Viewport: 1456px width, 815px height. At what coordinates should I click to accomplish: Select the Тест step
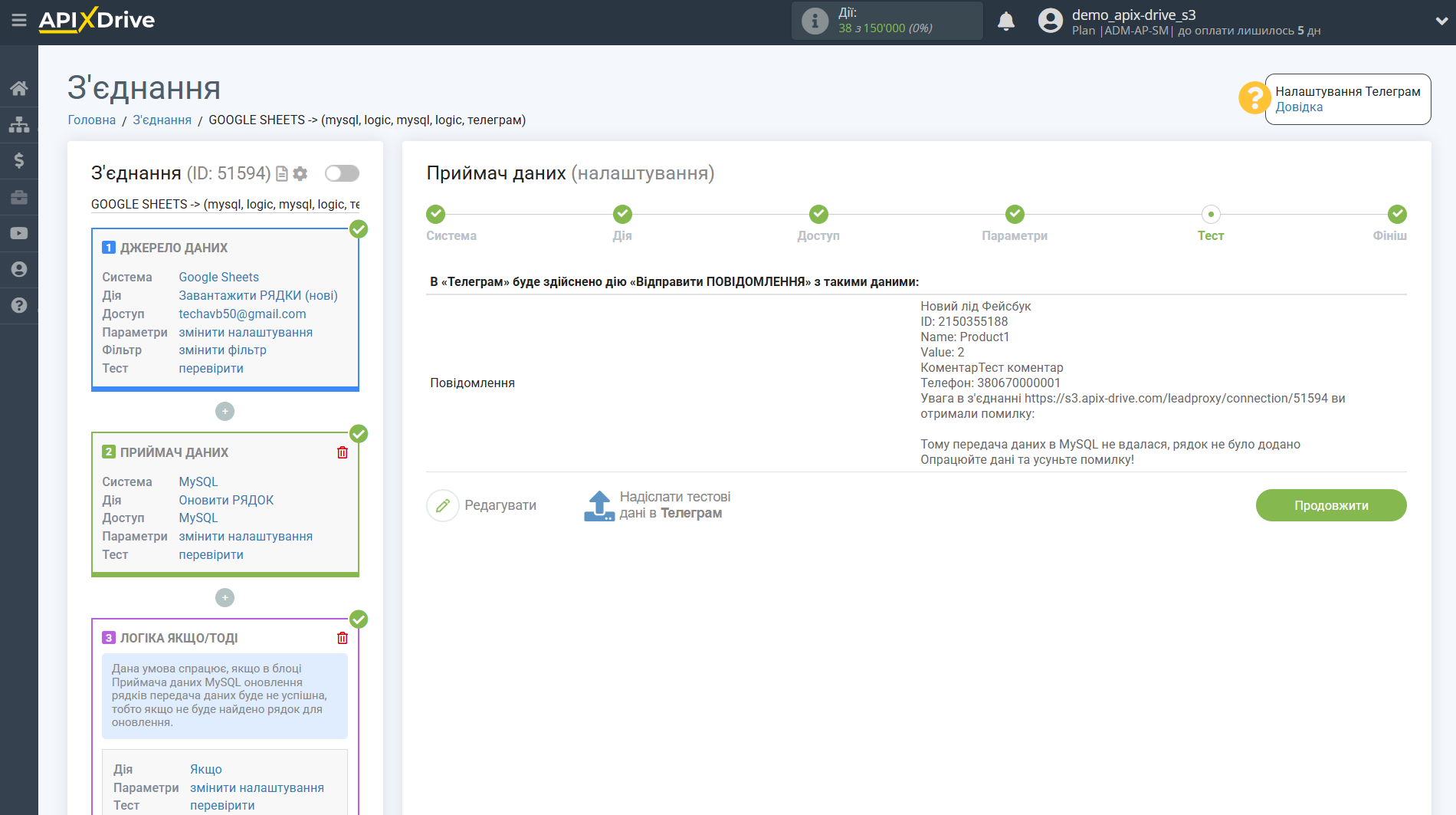(1211, 214)
